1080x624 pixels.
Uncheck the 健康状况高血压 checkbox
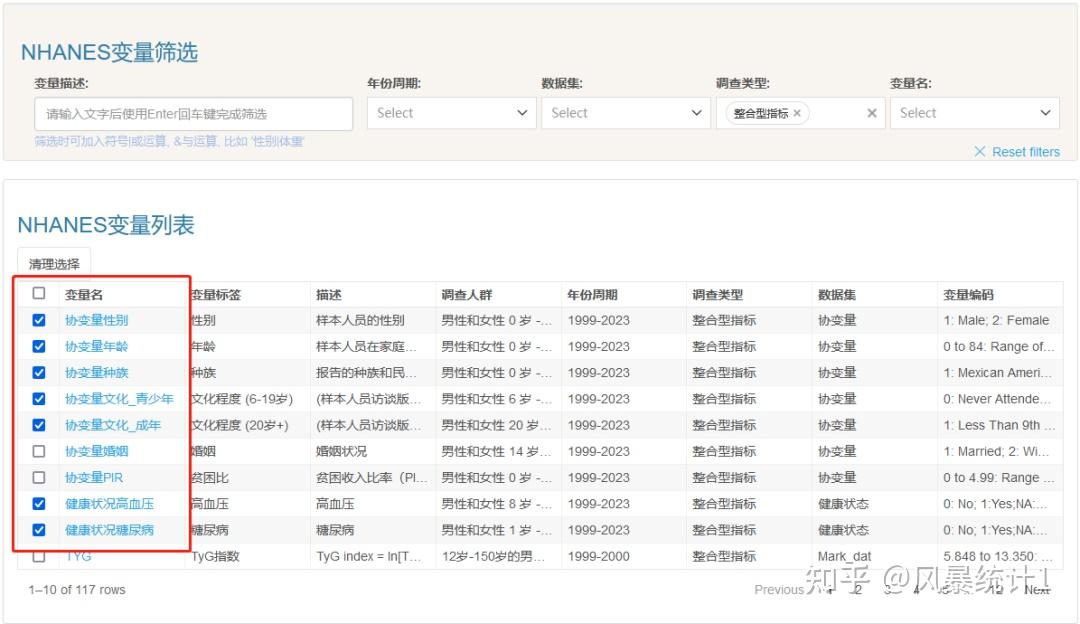pos(39,503)
